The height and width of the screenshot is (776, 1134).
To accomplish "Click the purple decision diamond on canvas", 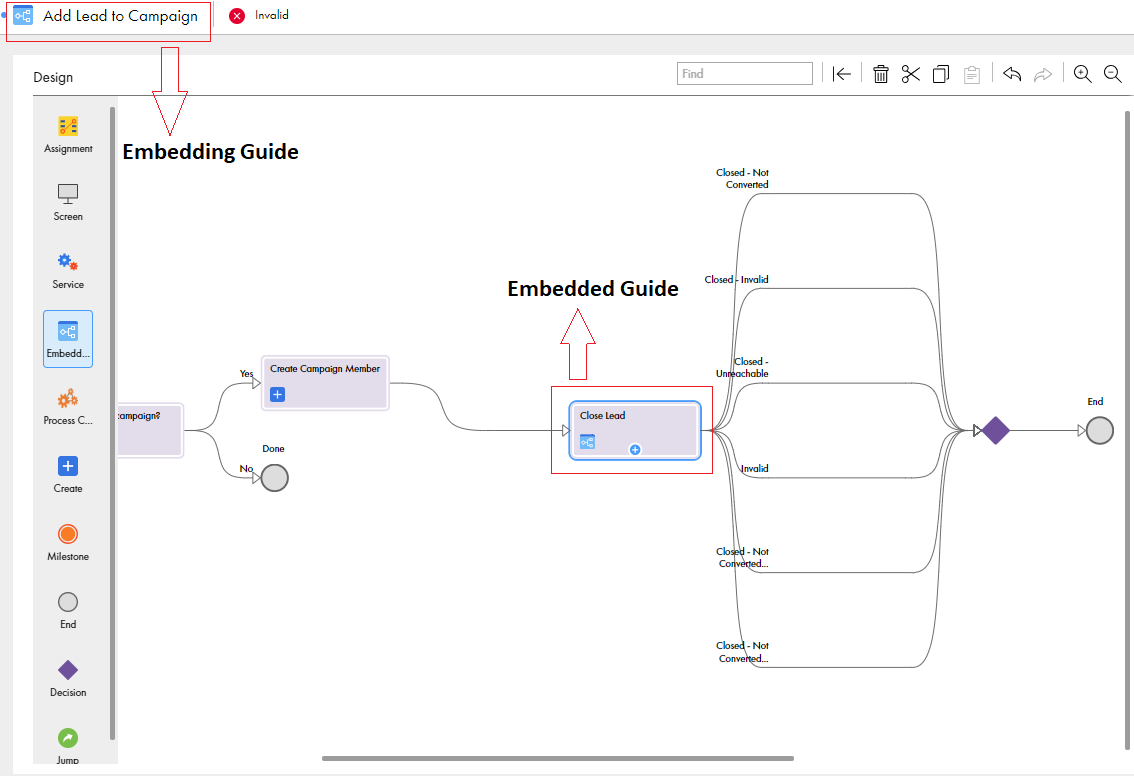I will [996, 431].
